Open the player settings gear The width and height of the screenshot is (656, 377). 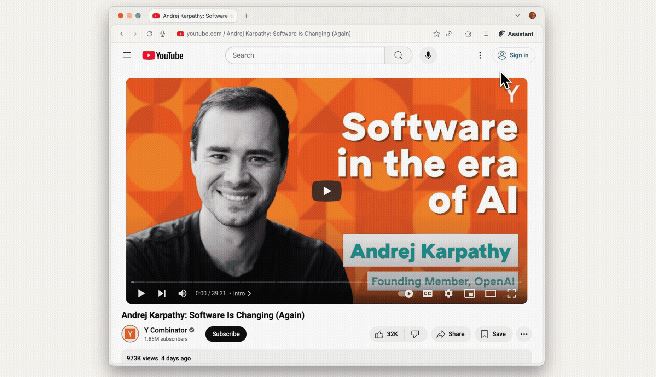point(448,293)
